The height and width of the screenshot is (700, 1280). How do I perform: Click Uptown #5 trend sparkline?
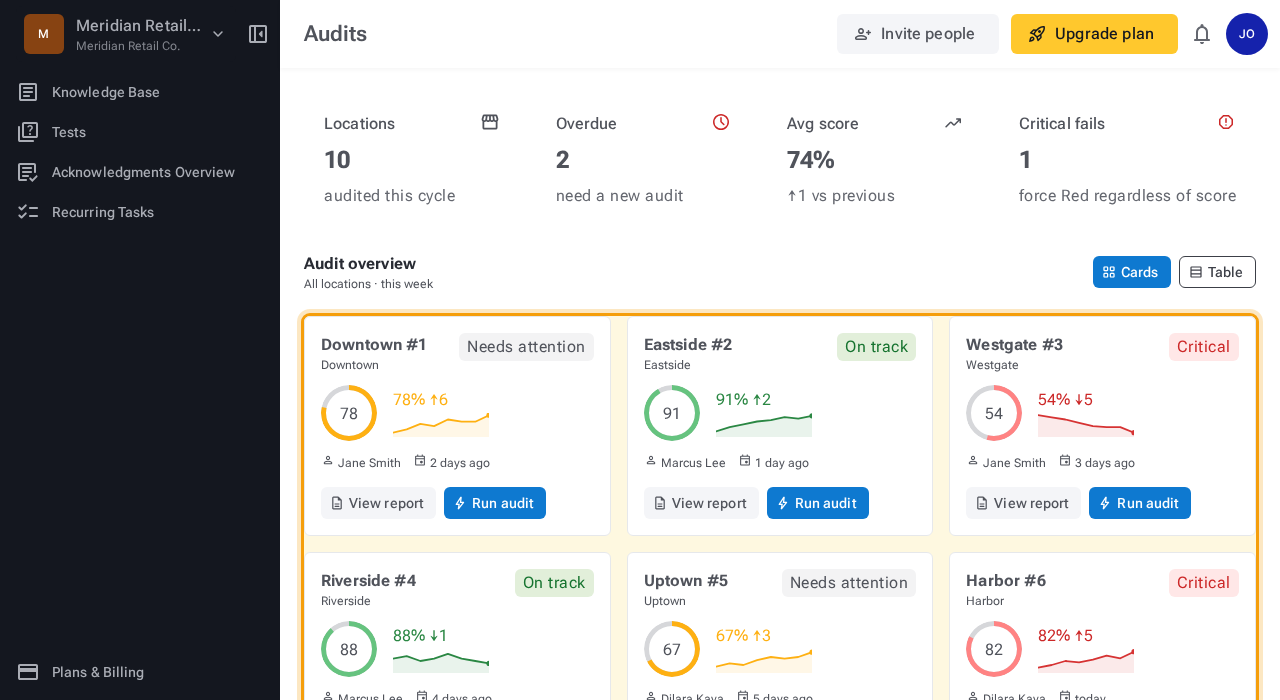(x=764, y=660)
